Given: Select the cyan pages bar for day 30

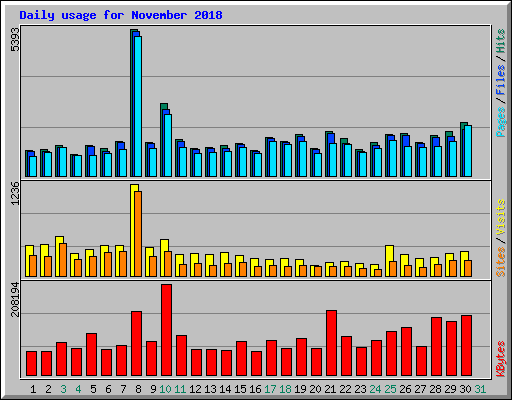Looking at the screenshot, I should tap(468, 151).
